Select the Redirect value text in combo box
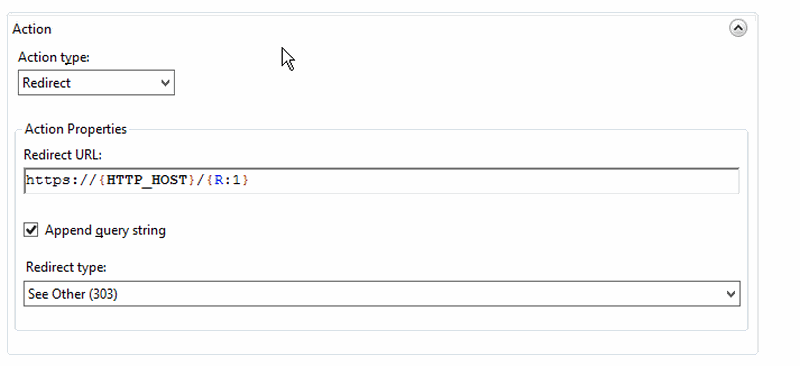The image size is (800, 366). [46, 83]
